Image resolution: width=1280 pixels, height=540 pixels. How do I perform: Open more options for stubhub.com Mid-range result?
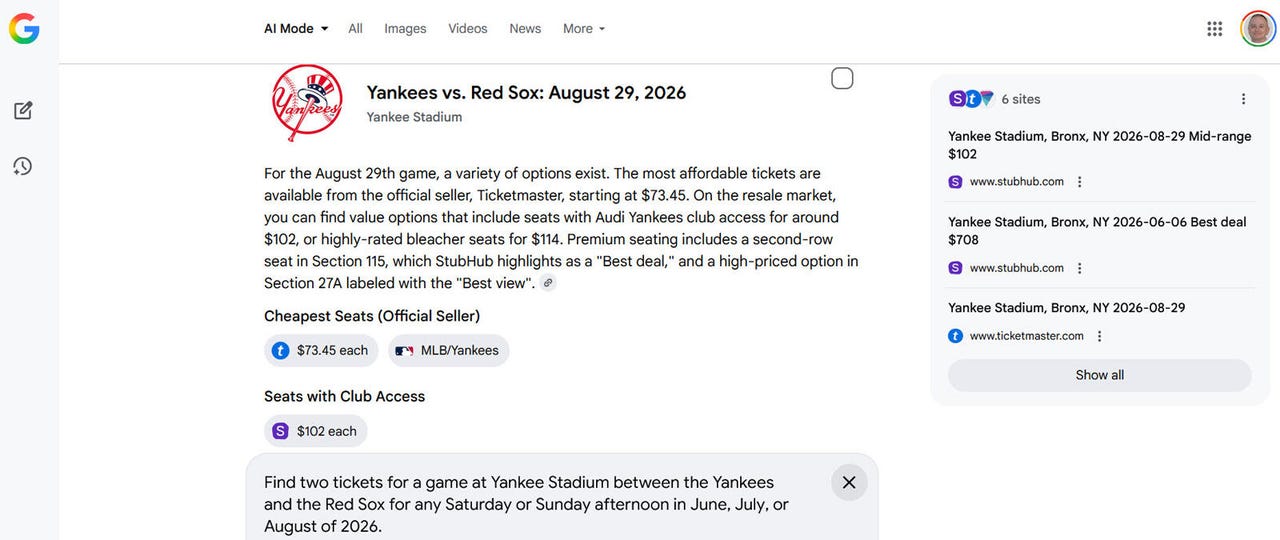1079,182
